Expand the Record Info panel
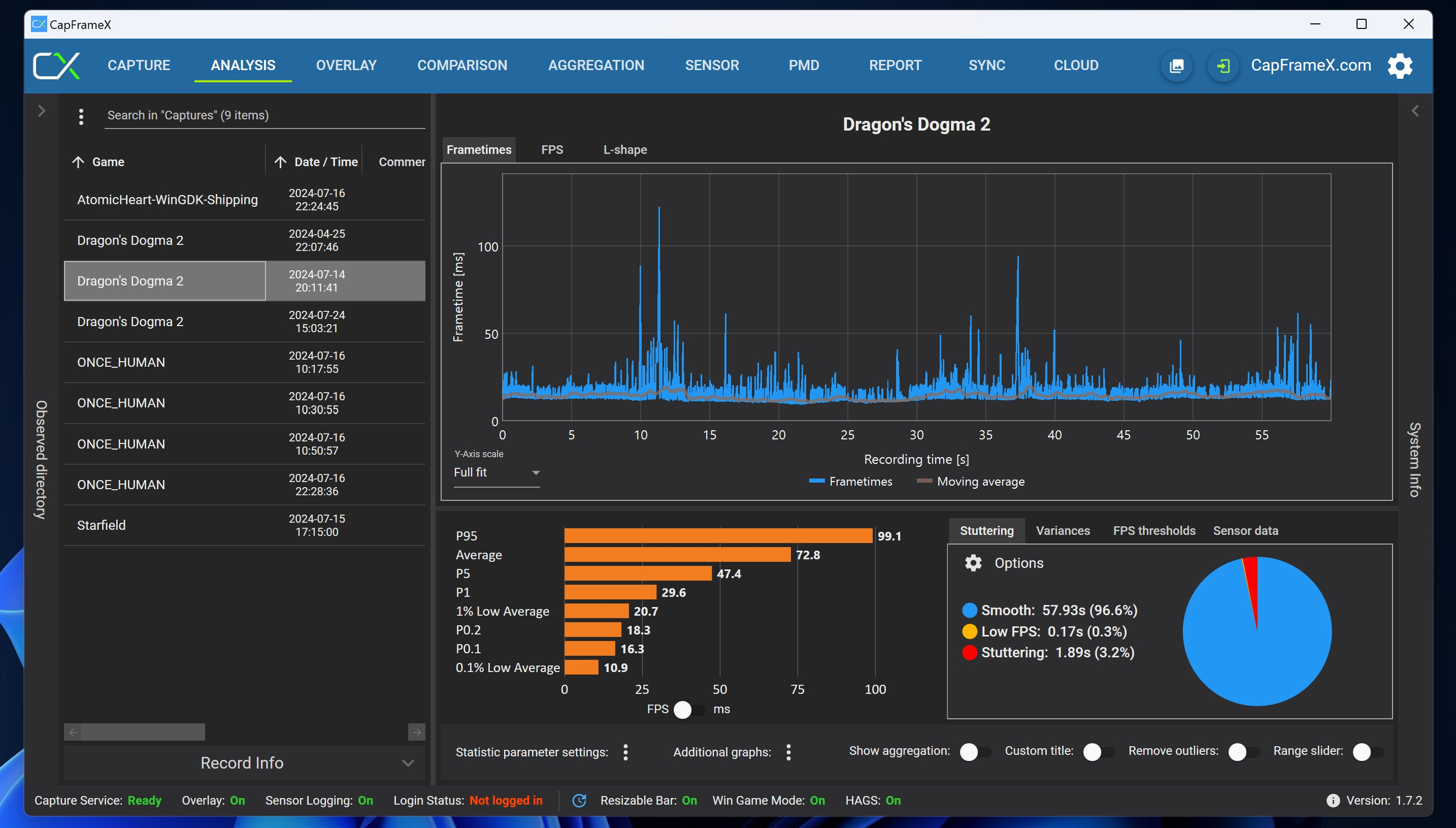Image resolution: width=1456 pixels, height=828 pixels. 244,762
